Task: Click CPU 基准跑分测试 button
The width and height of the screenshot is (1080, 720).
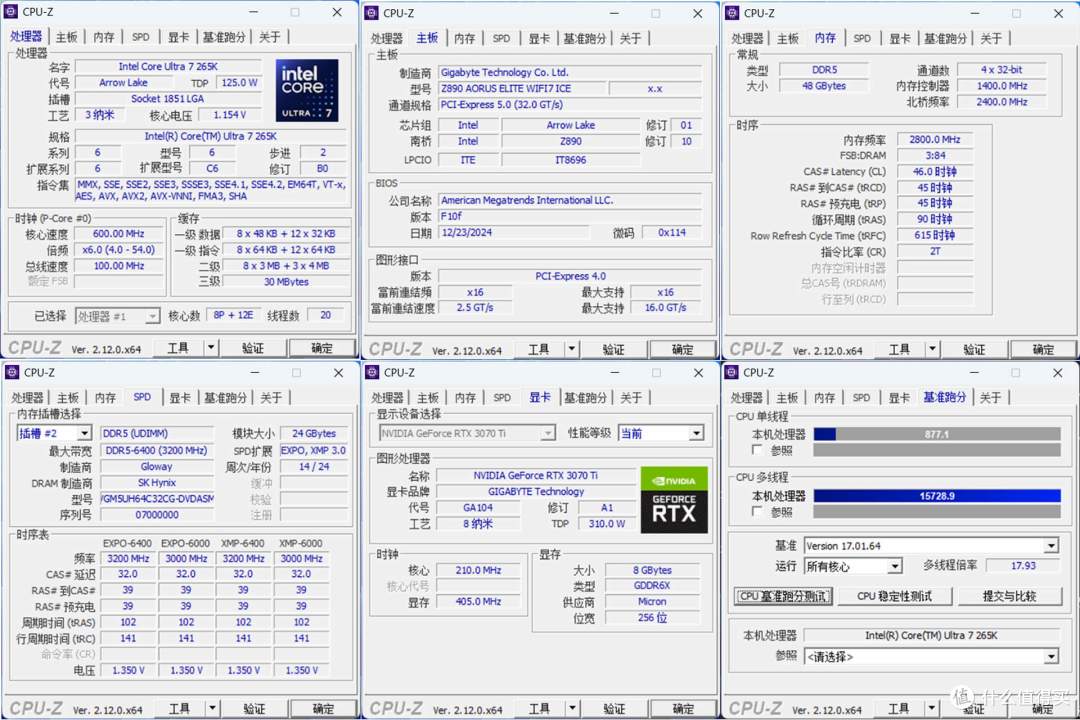Action: [783, 596]
